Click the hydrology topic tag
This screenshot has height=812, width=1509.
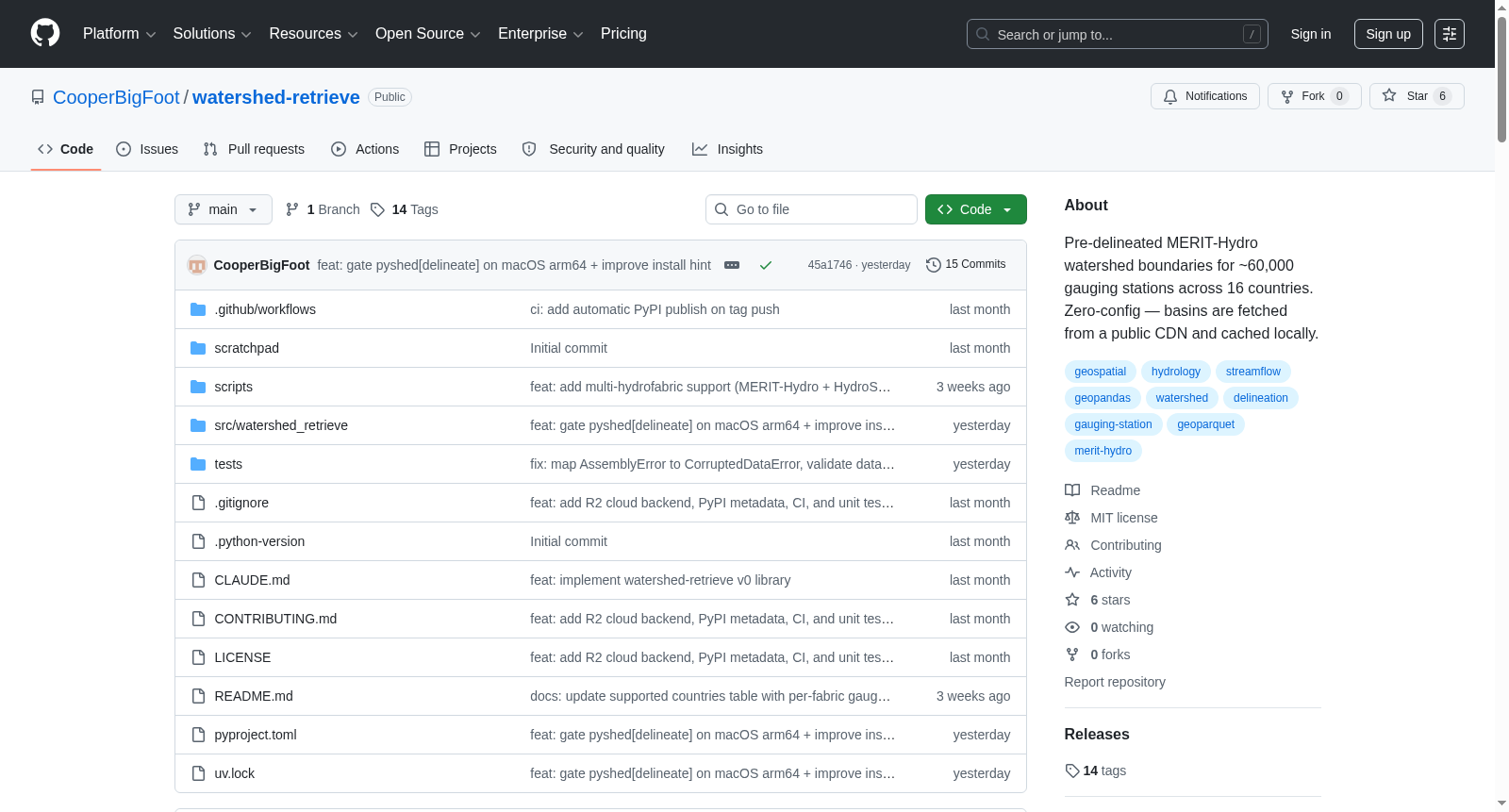pos(1176,372)
